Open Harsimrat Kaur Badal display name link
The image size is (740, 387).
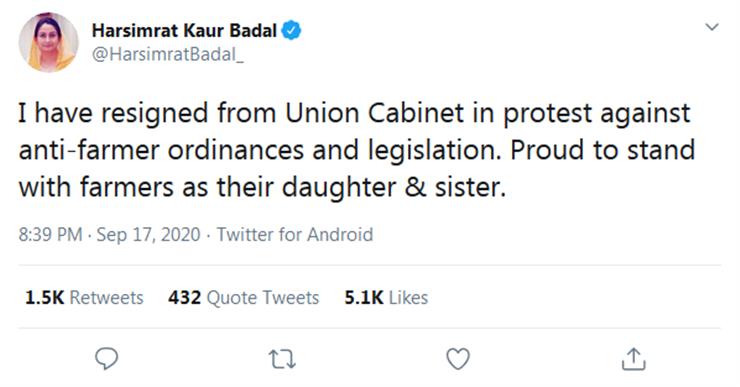click(x=184, y=31)
